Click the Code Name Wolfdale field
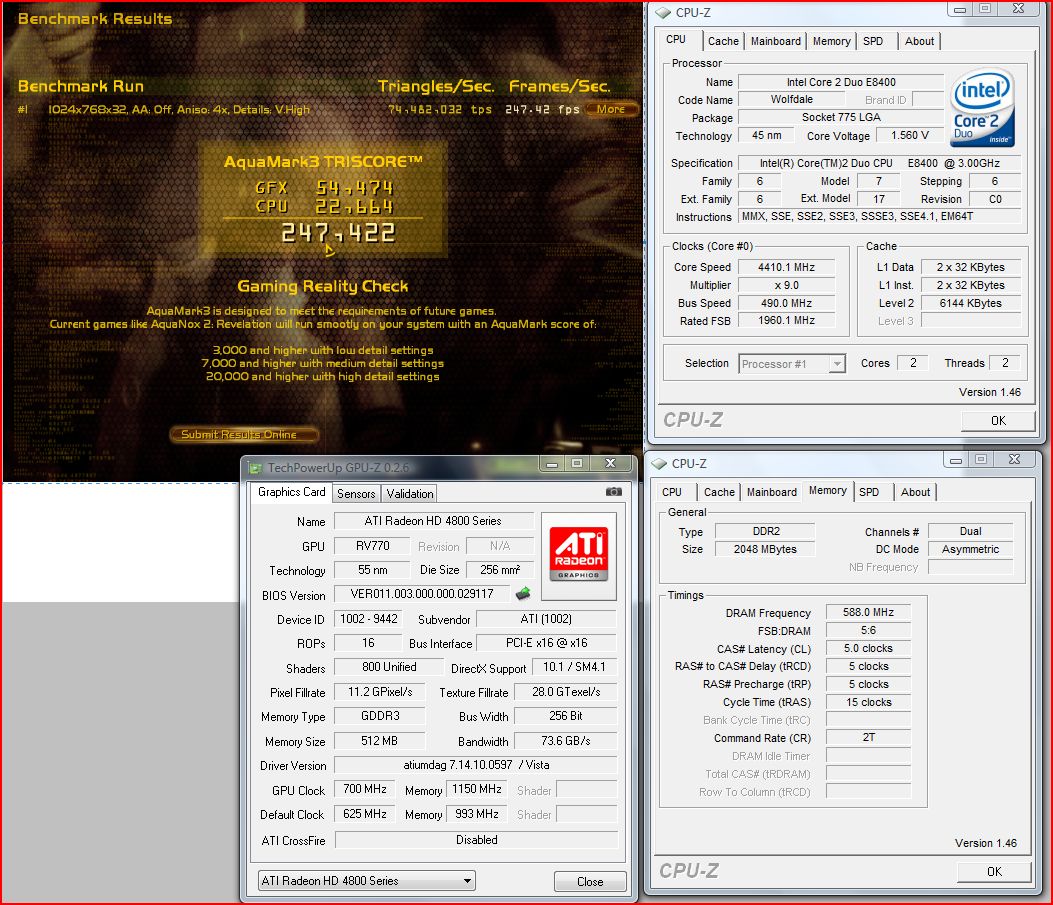 click(792, 99)
